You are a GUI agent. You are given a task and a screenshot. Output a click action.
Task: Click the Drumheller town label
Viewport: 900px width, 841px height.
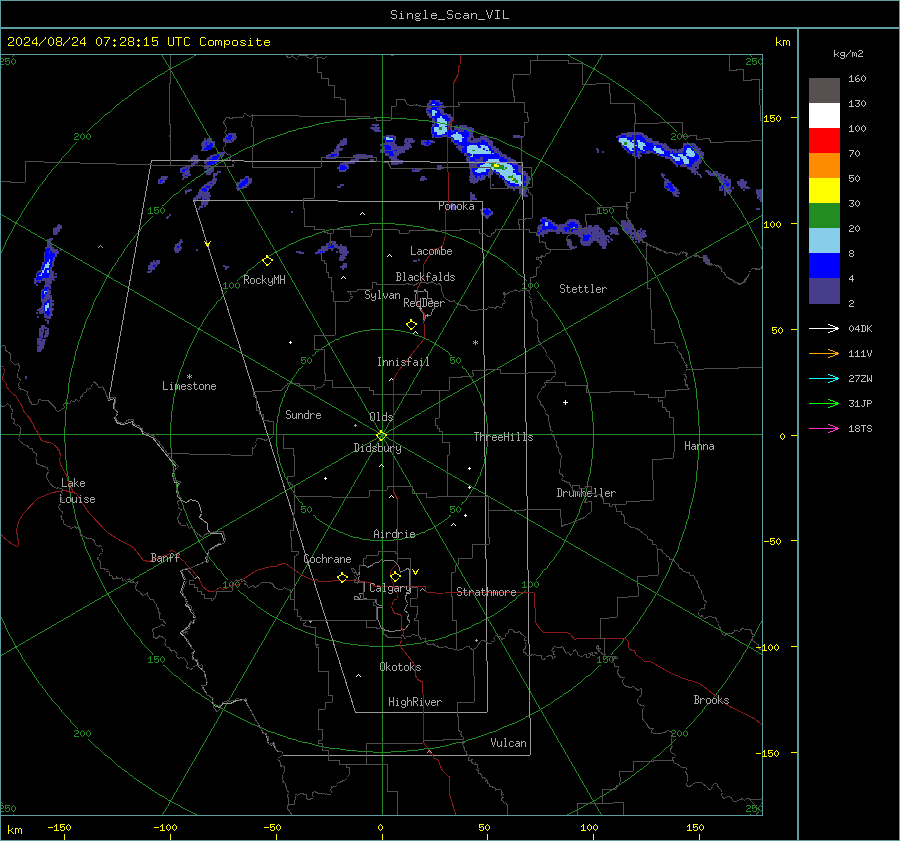pos(586,493)
